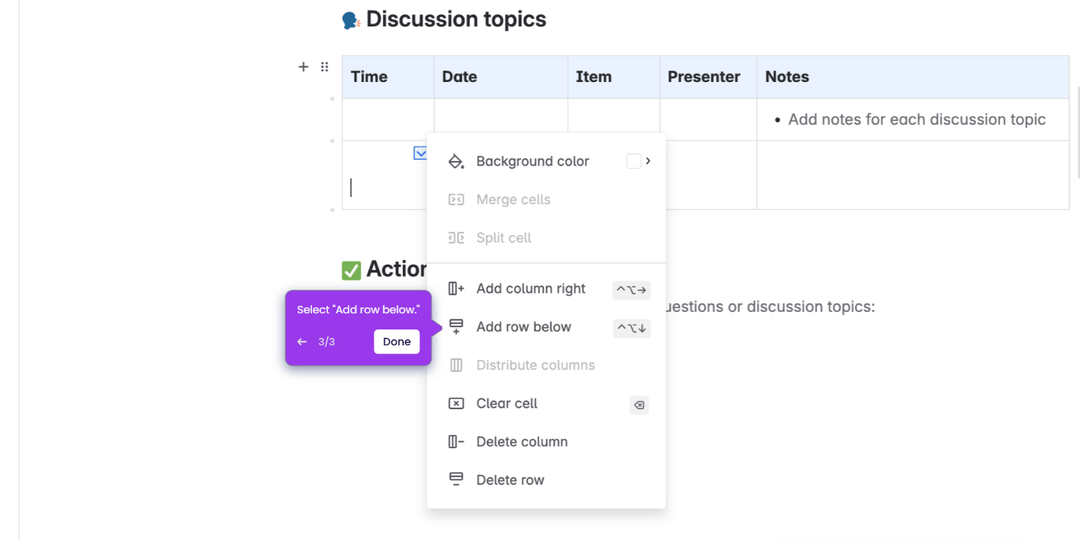Image resolution: width=1080 pixels, height=540 pixels.
Task: Click the speaking head emoji of heading
Action: (351, 21)
